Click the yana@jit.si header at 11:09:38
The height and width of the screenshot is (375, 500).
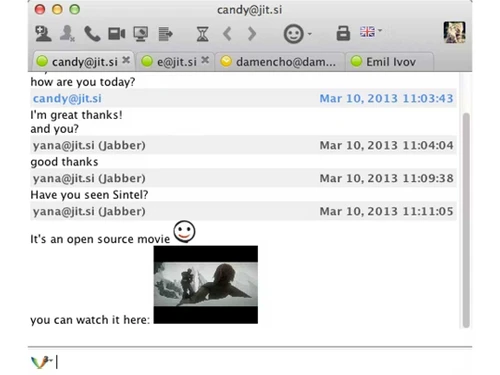(243, 178)
